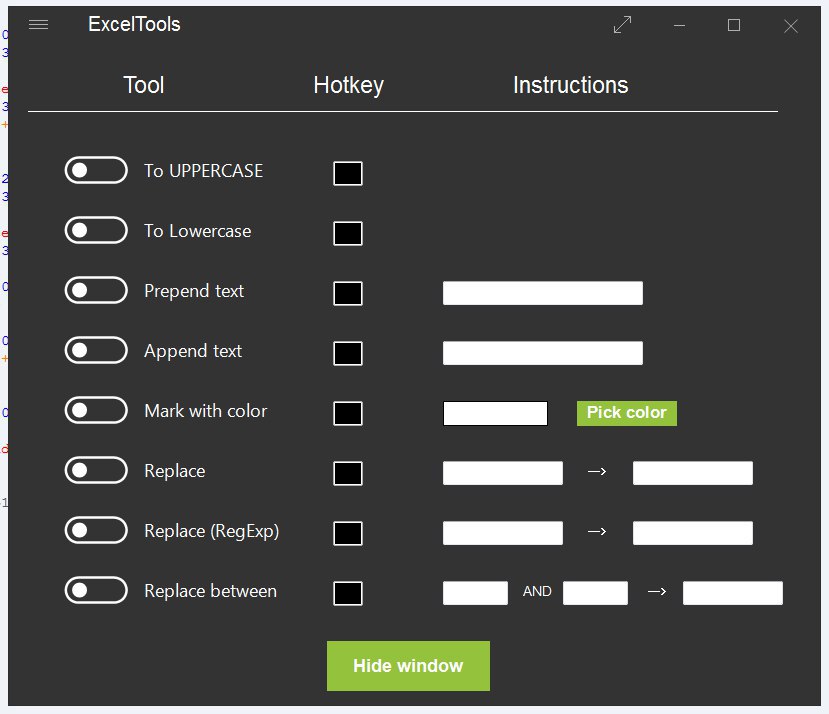Select Mark with color hotkey box
The width and height of the screenshot is (829, 714).
click(348, 413)
